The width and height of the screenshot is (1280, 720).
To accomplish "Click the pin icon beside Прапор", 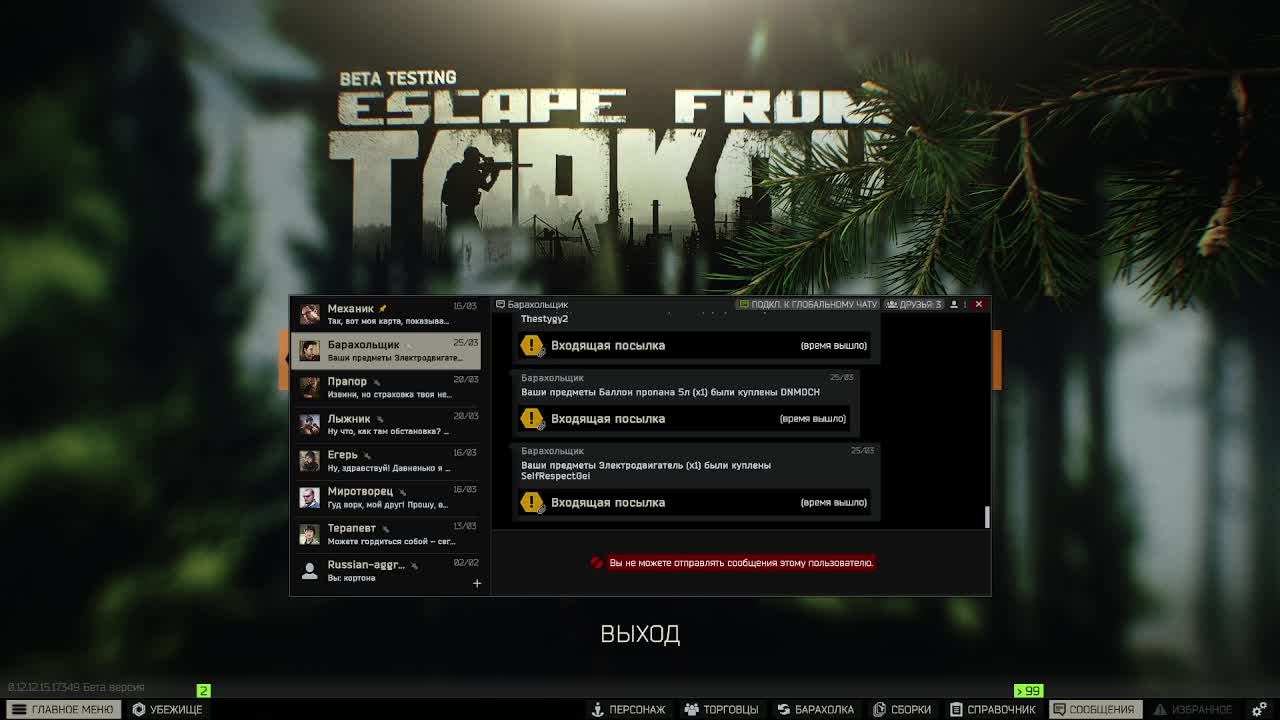I will [x=376, y=382].
